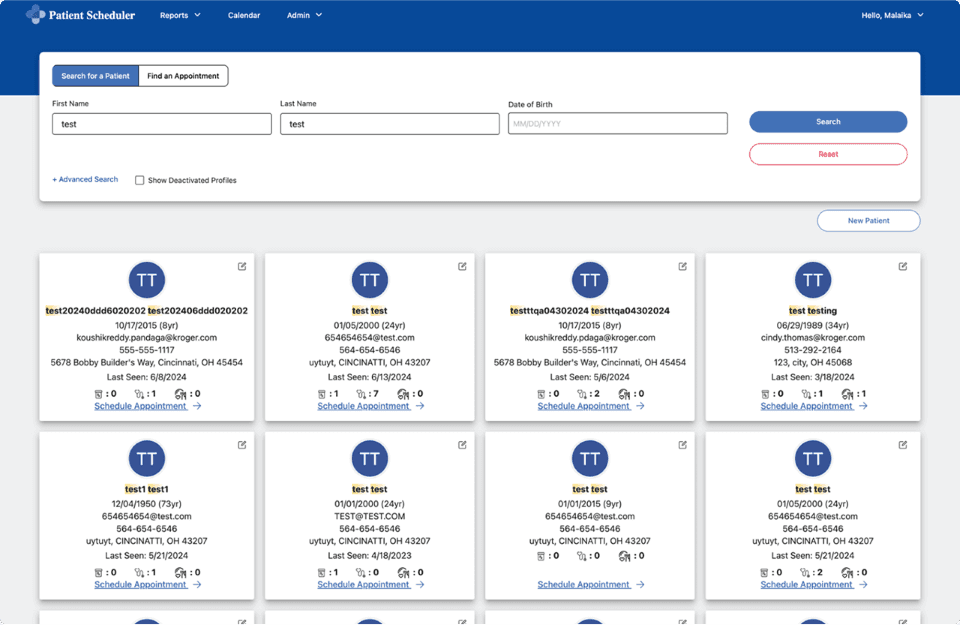Switch to the Search for a Patient tab

click(96, 76)
